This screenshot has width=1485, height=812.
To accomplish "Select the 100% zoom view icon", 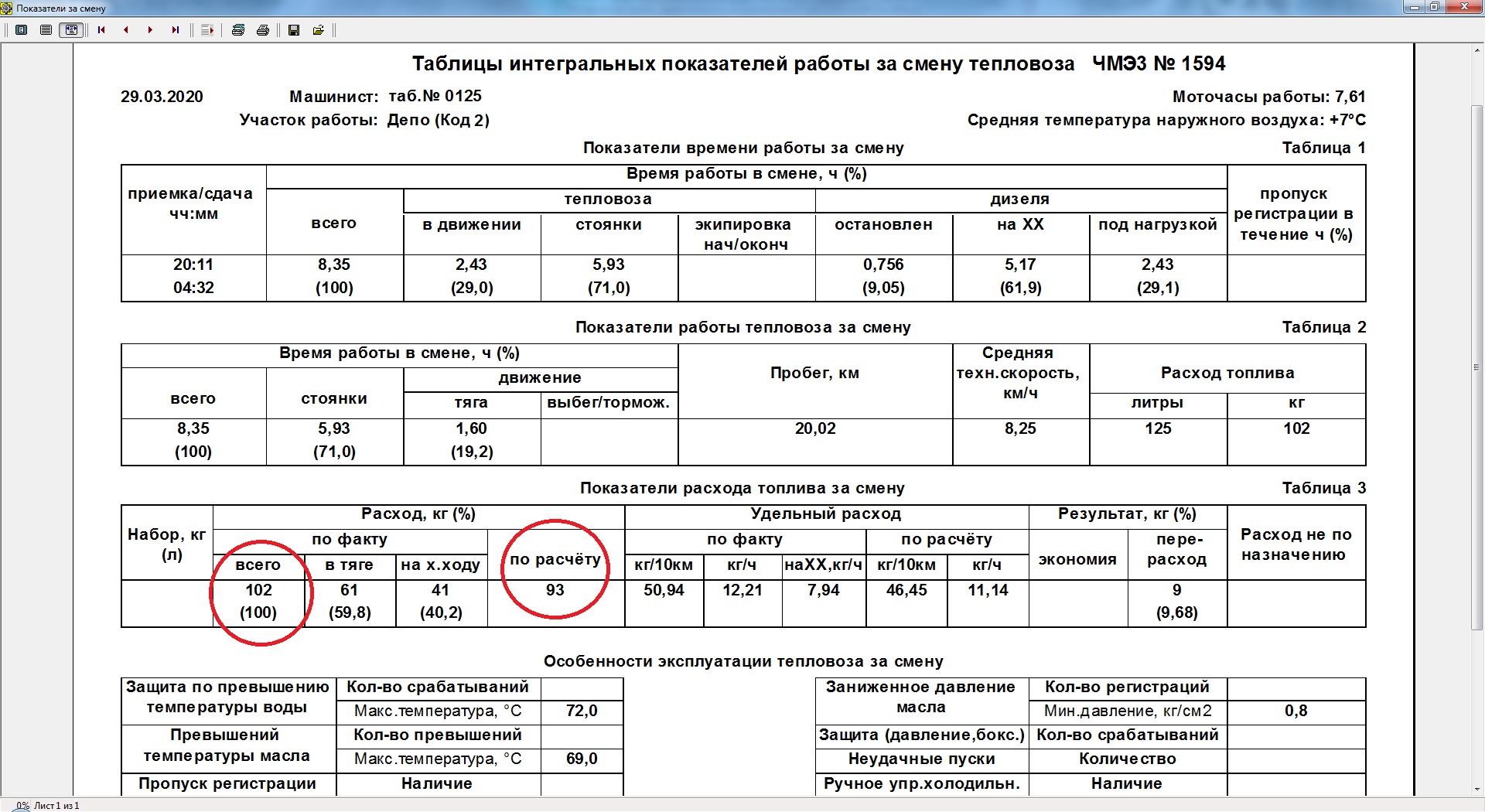I will click(x=46, y=30).
